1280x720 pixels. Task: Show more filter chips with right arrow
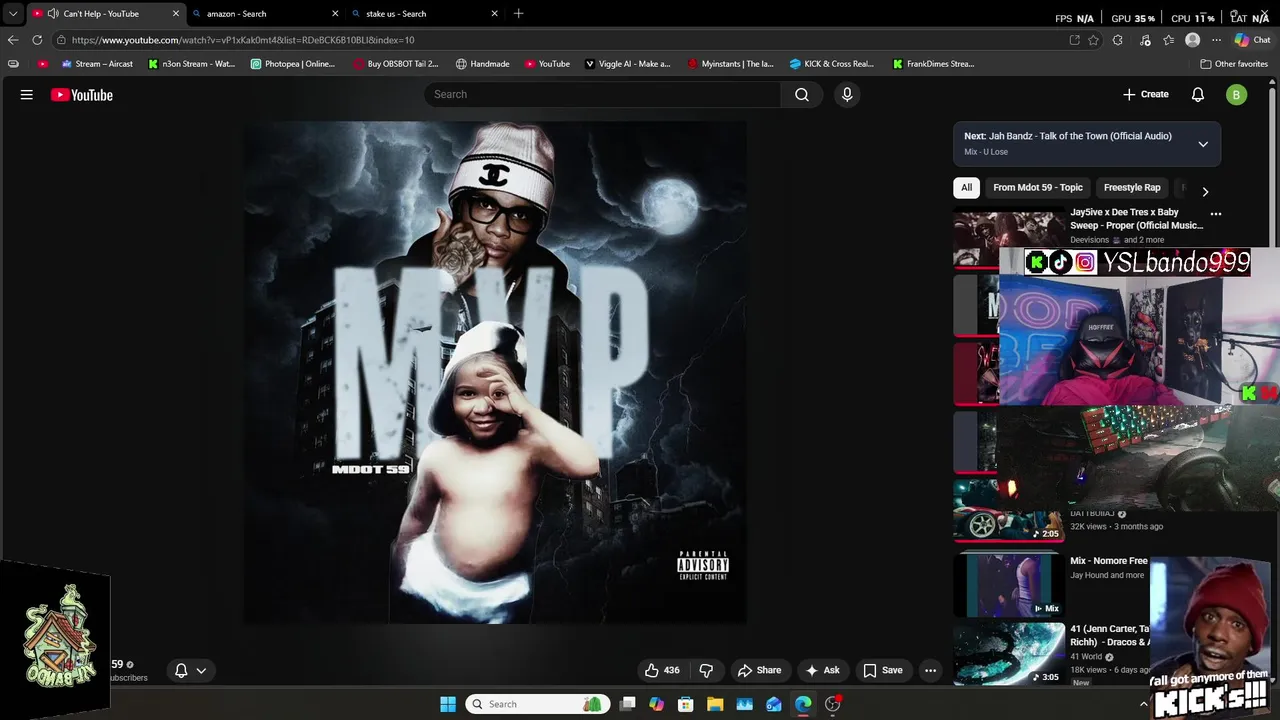pos(1205,191)
